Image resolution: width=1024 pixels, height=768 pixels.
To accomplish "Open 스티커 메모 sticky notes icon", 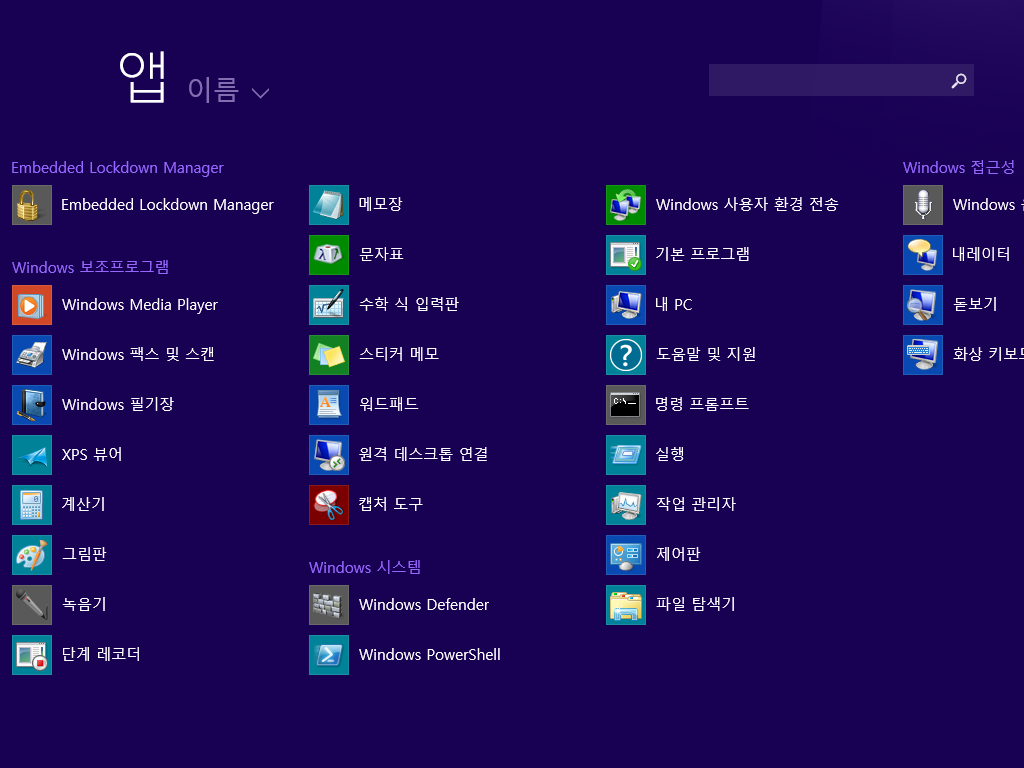I will point(329,355).
